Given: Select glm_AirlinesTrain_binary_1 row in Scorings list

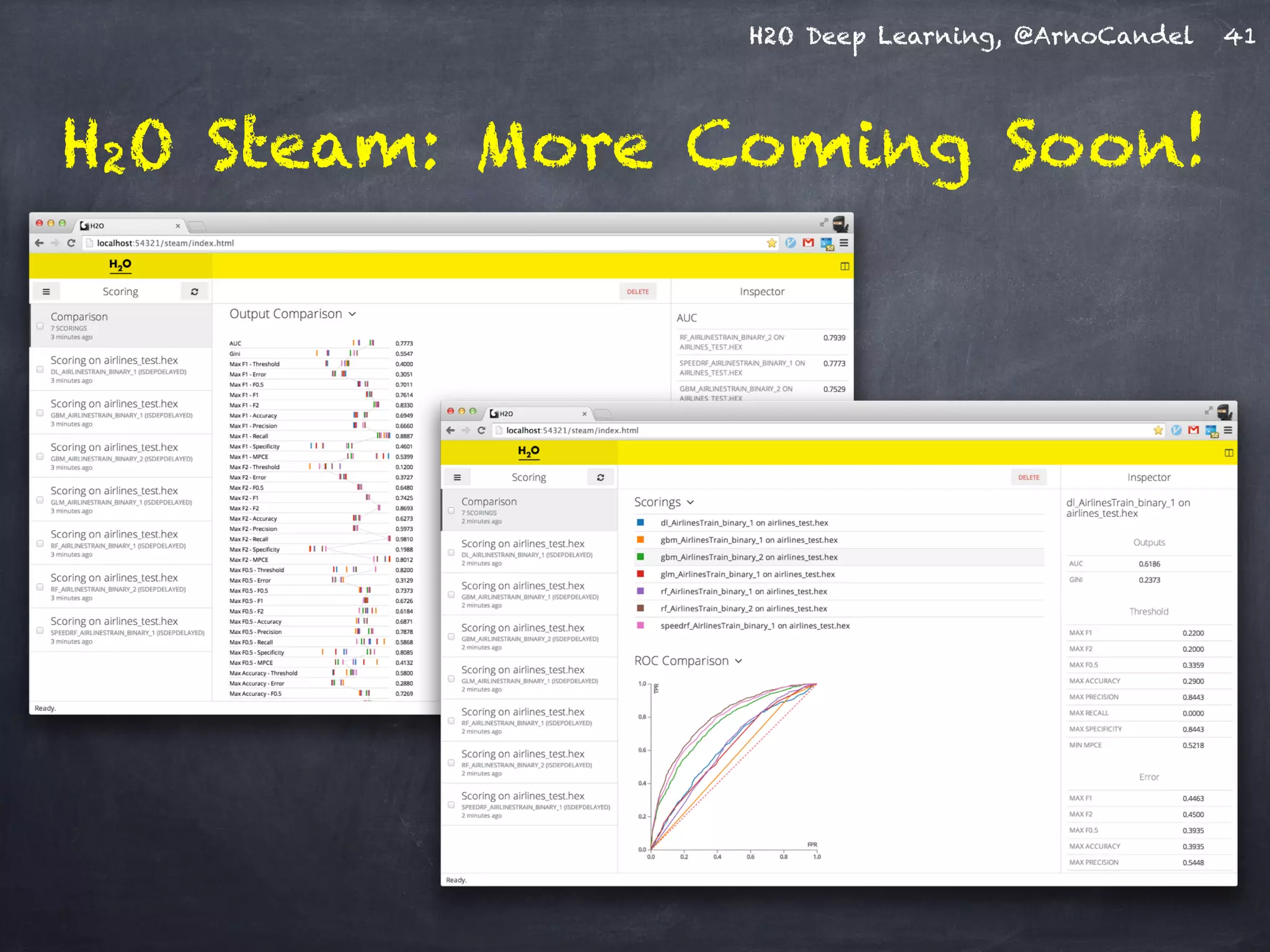Looking at the screenshot, I should tap(838, 575).
